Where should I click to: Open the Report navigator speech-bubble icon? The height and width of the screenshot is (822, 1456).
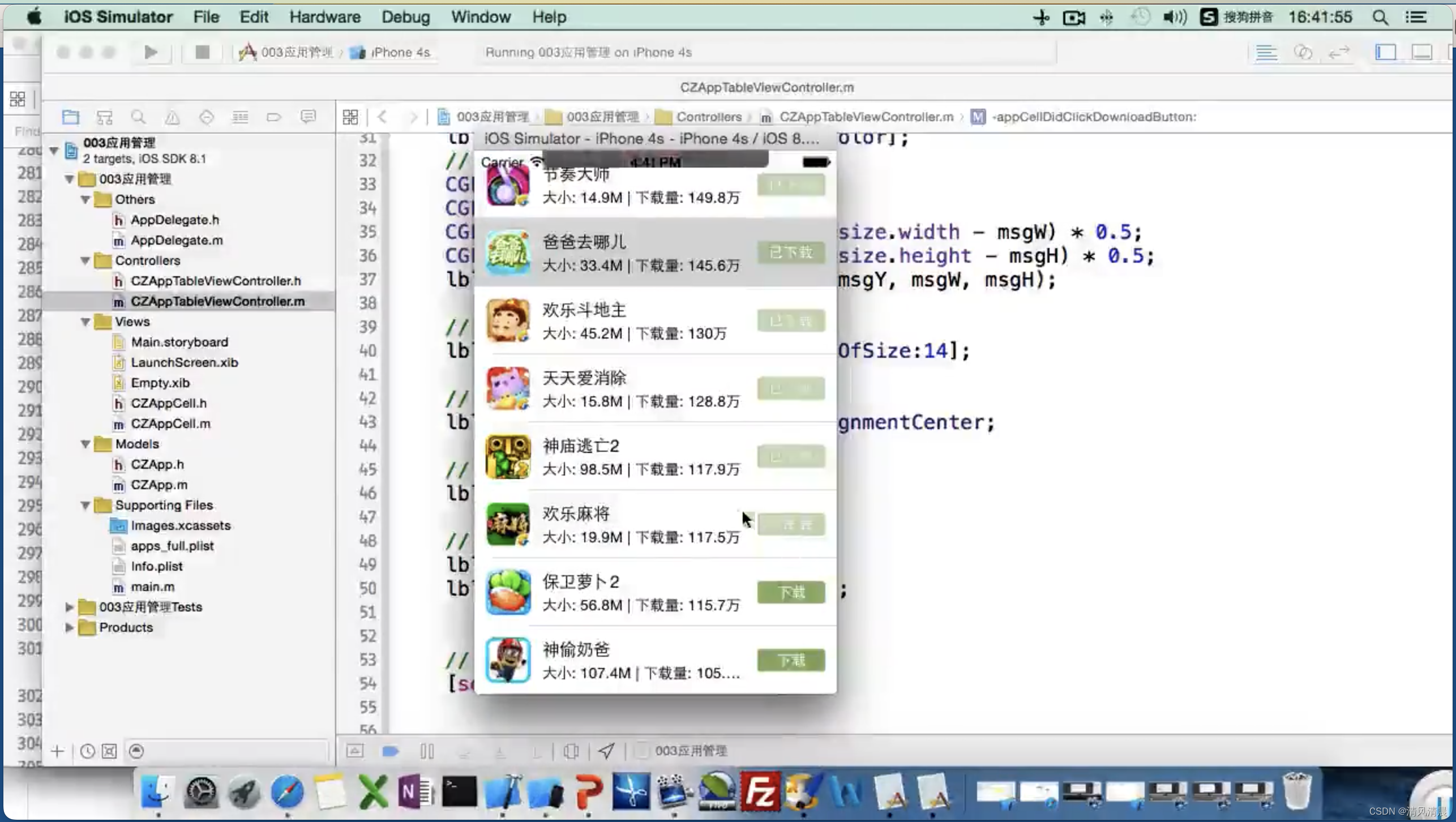point(308,117)
